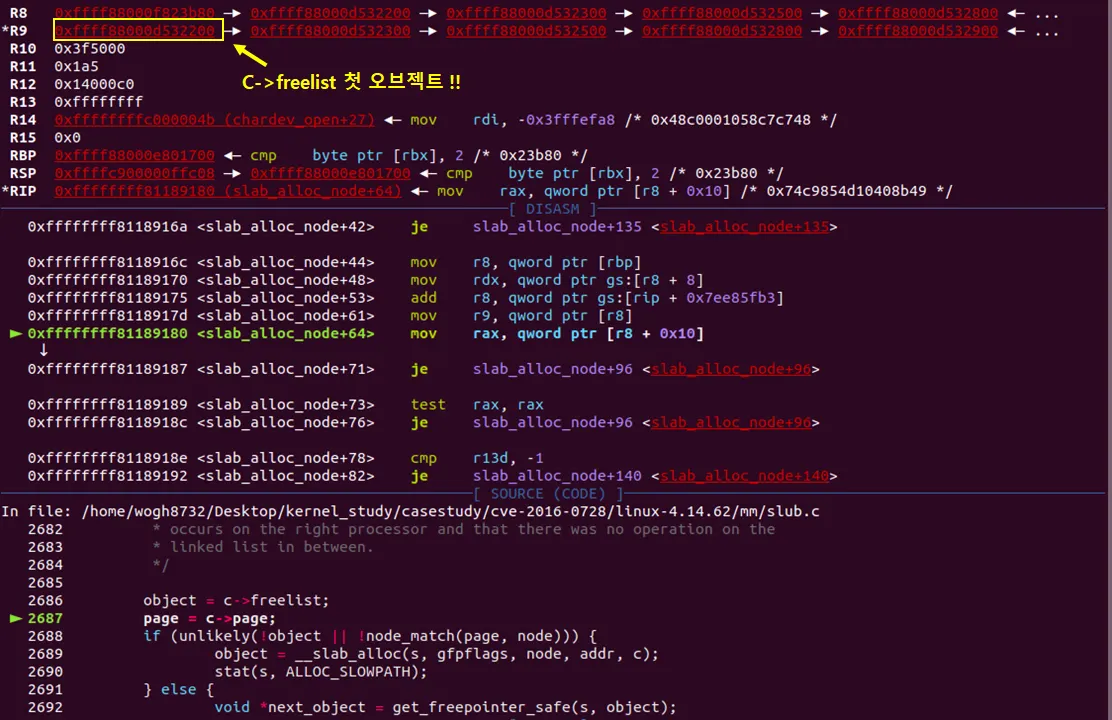The width and height of the screenshot is (1112, 720).
Task: Select the slab_alloc_node+71 je line
Action: coord(423,368)
